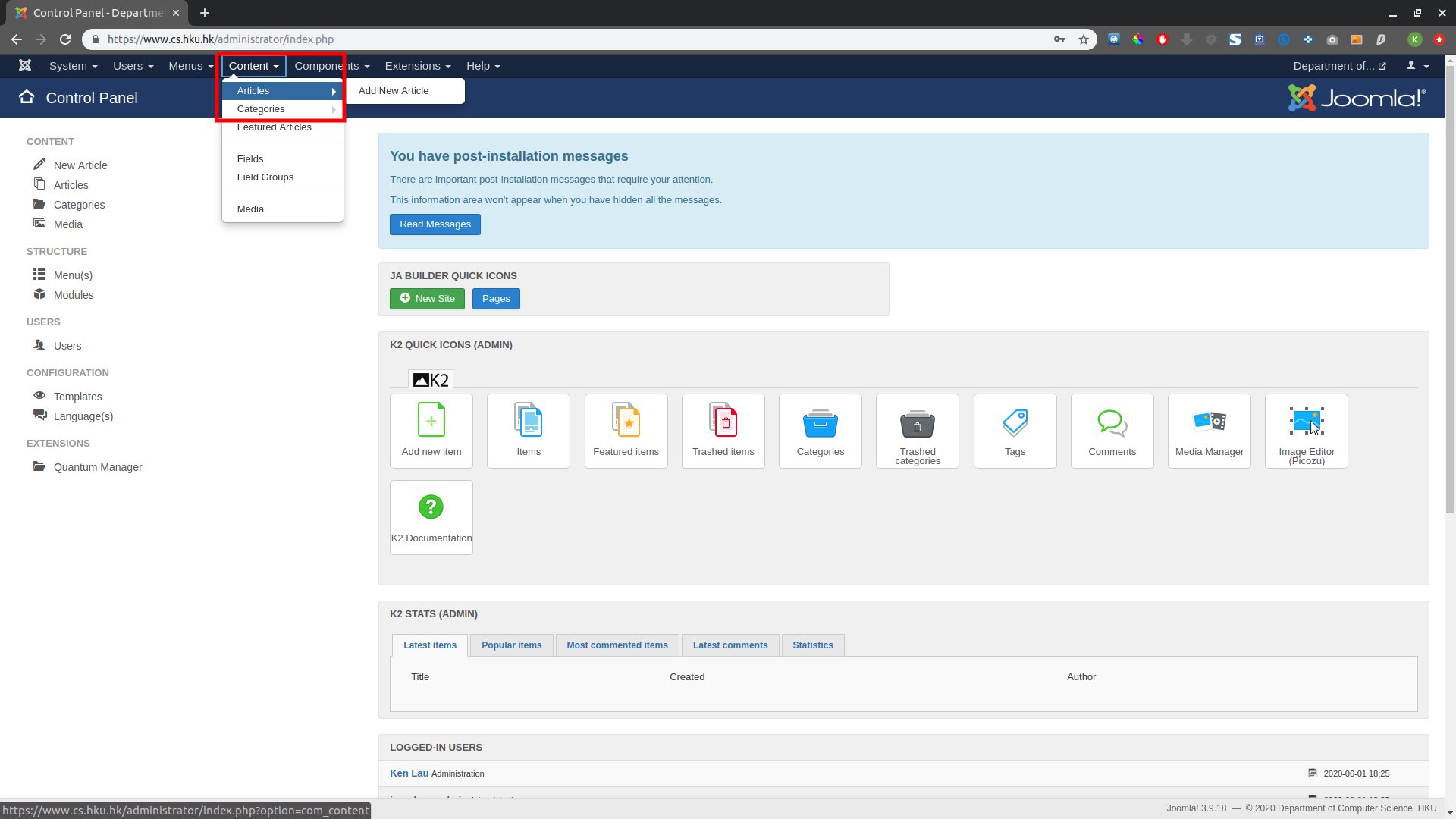Open the K2 Categories icon
The height and width of the screenshot is (819, 1456).
820,431
